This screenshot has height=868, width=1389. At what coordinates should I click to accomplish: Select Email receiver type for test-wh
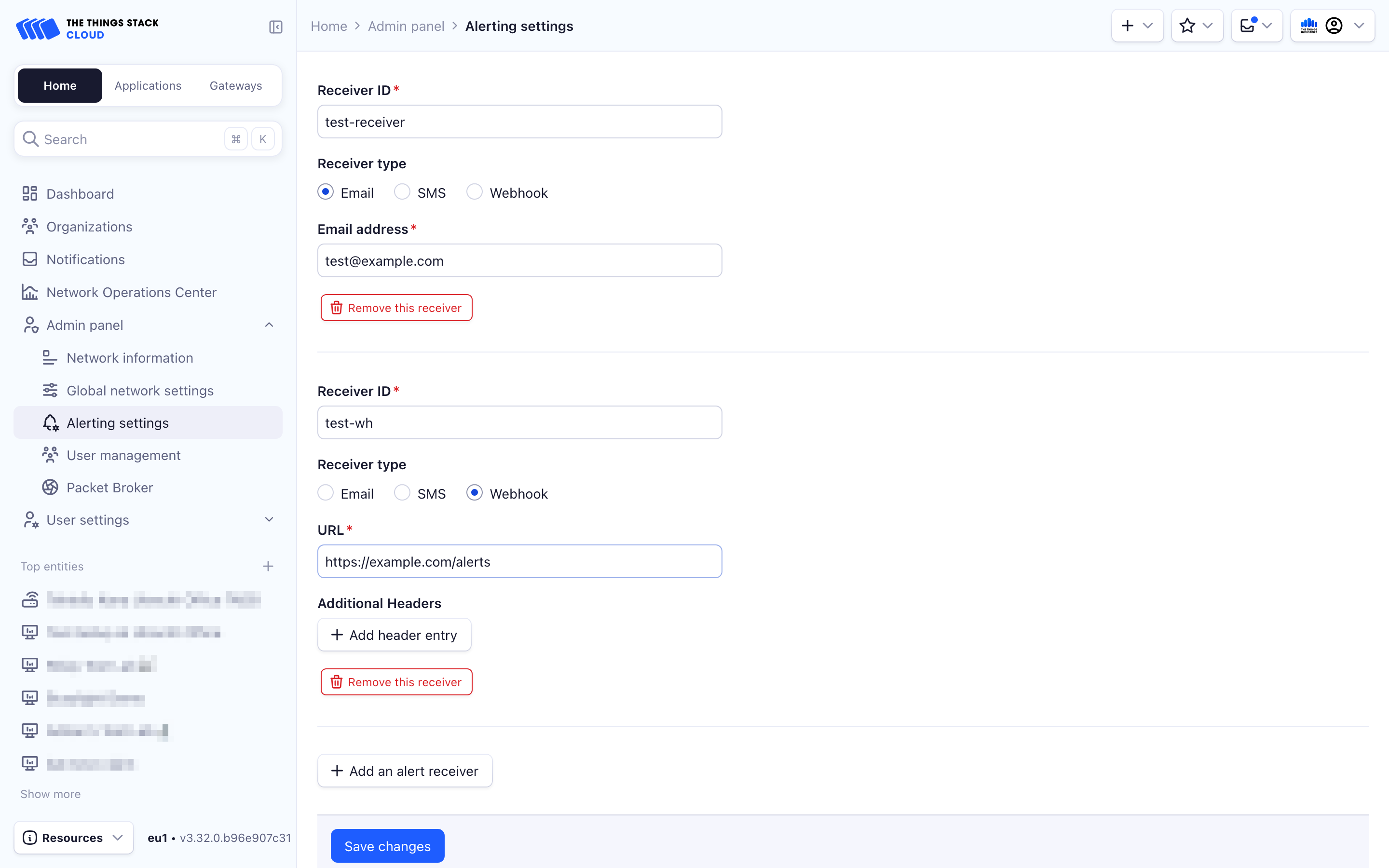(326, 492)
